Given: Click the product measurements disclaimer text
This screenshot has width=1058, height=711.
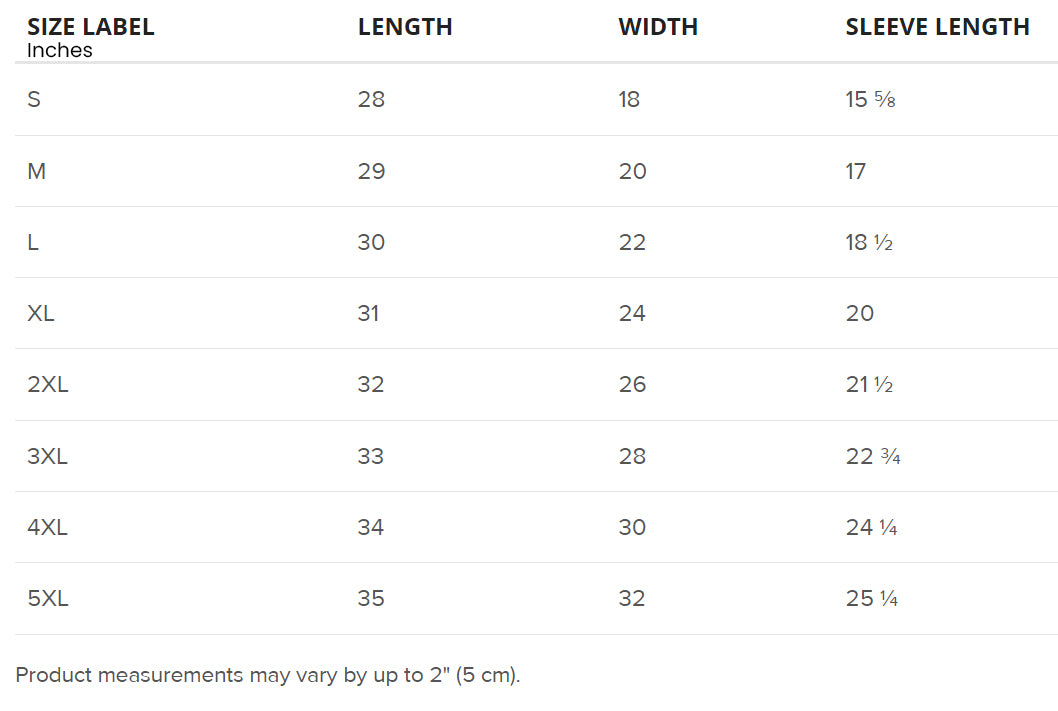Looking at the screenshot, I should pyautogui.click(x=268, y=675).
